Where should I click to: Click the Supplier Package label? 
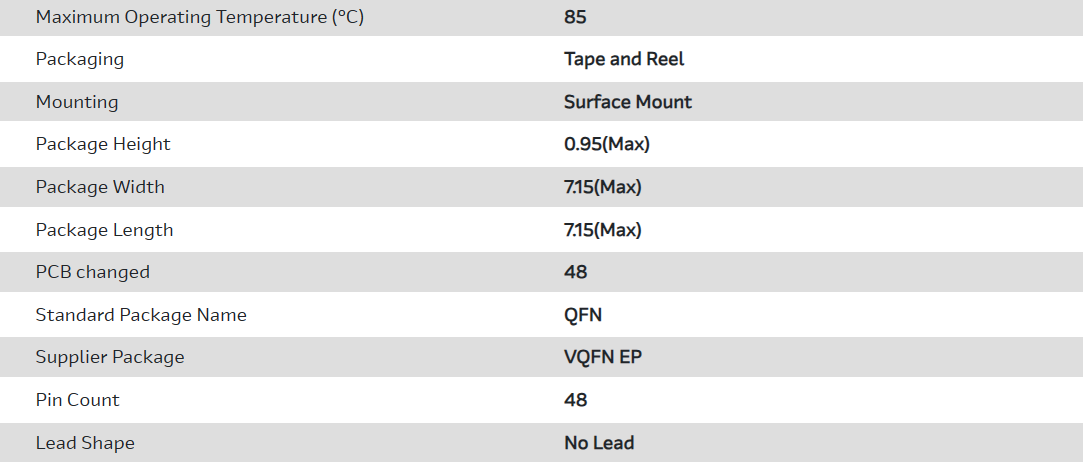point(110,357)
